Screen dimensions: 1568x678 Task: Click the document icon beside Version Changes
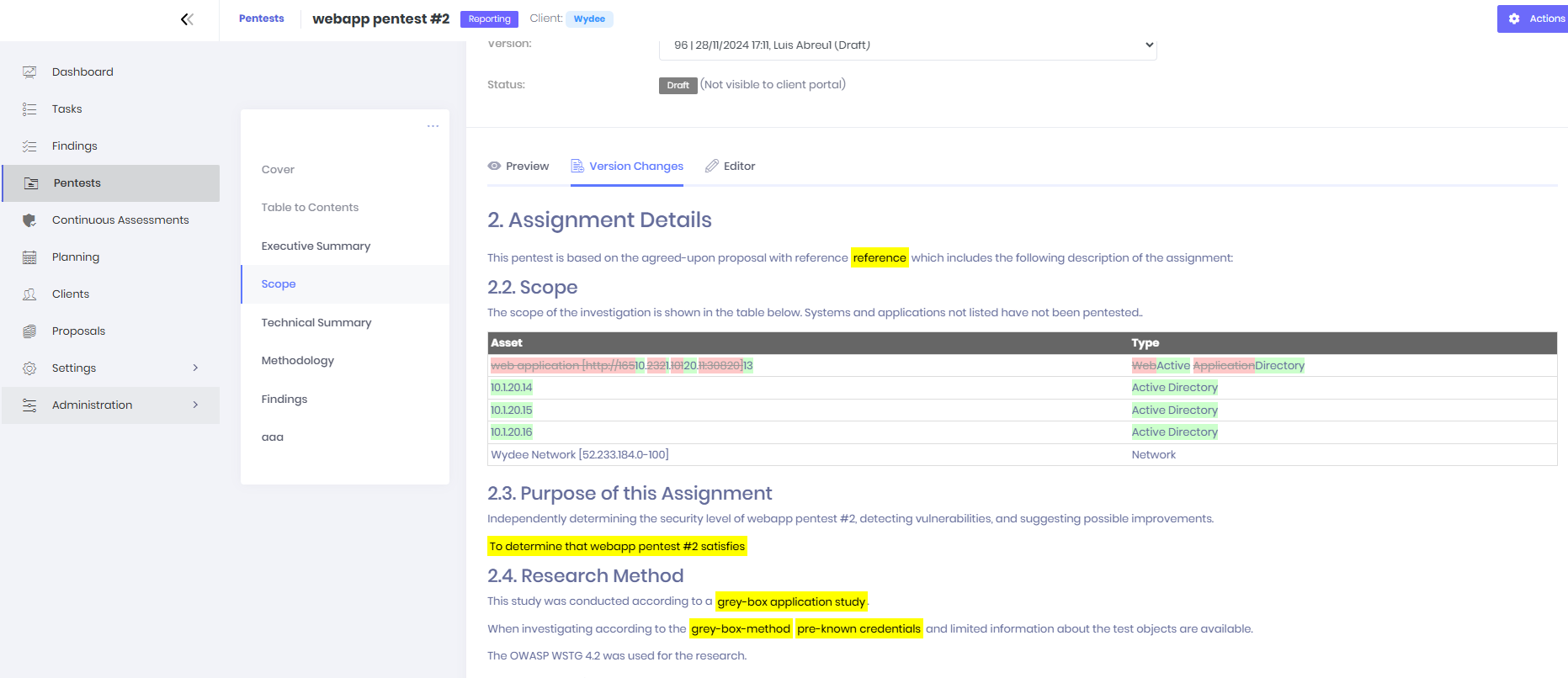click(x=577, y=166)
